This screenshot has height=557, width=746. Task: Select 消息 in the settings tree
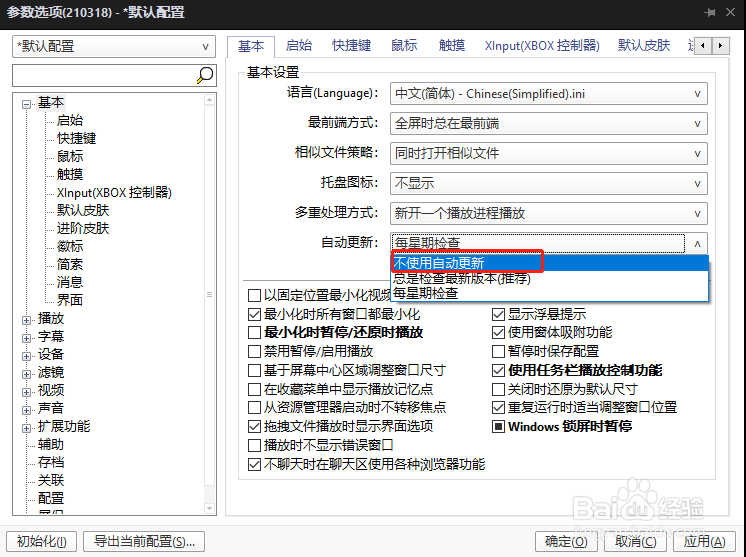point(70,283)
